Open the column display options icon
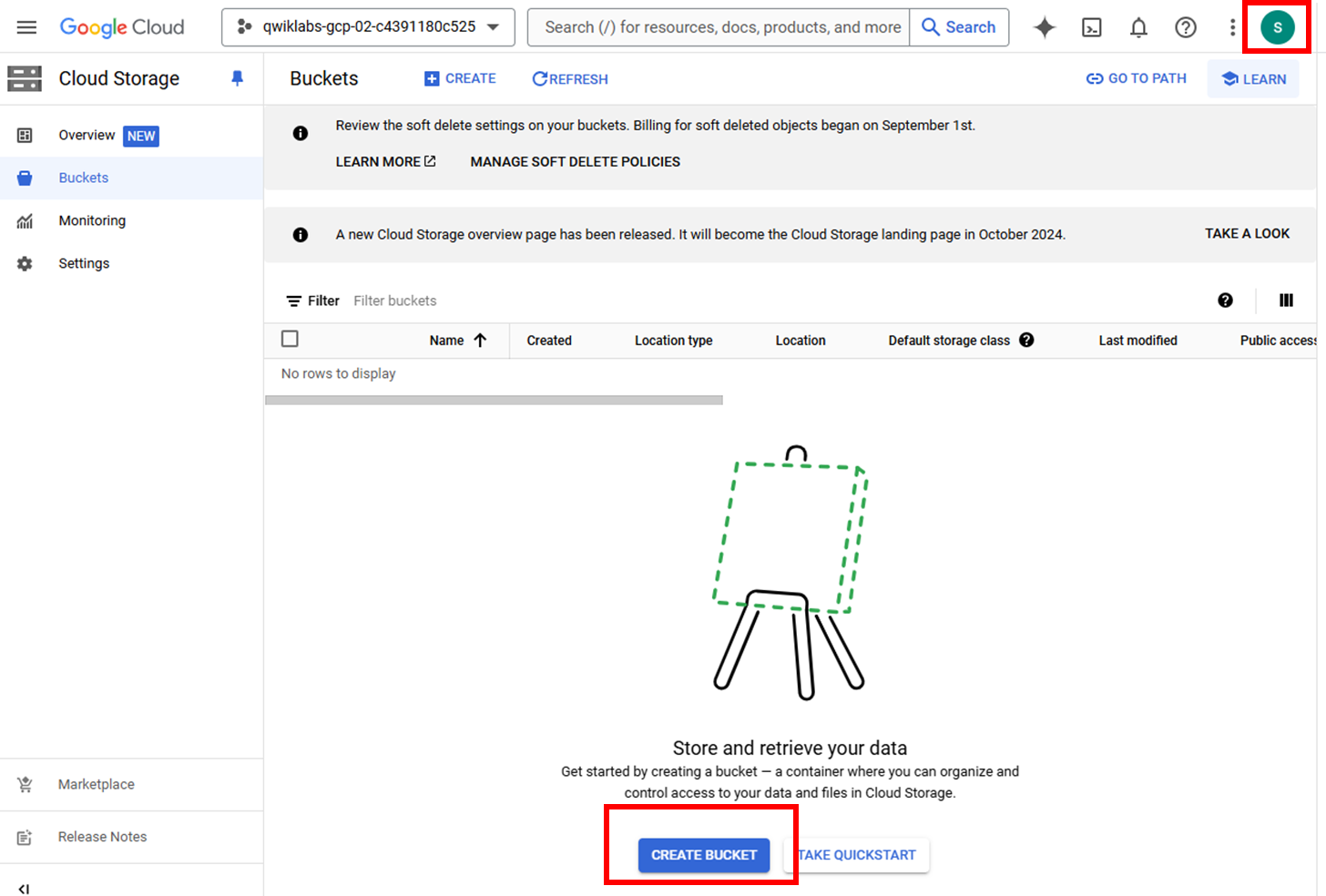The image size is (1326, 896). (x=1286, y=300)
